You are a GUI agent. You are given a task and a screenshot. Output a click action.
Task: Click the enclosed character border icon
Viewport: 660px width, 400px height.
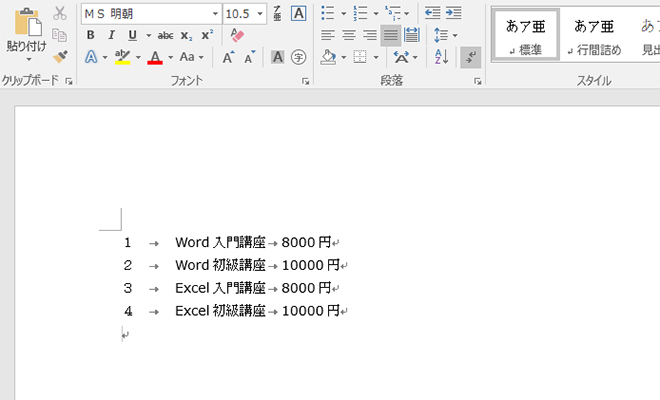(x=298, y=13)
